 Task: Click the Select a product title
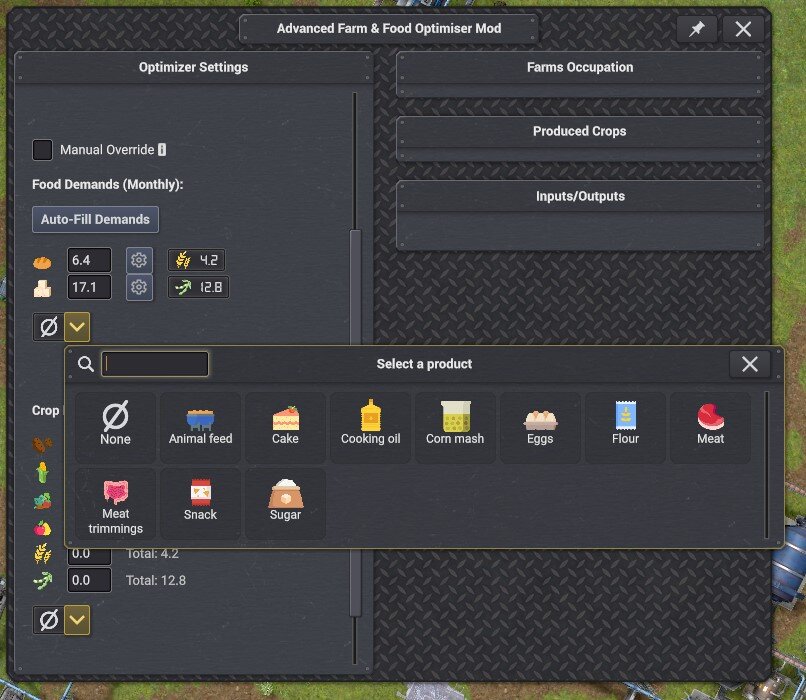click(x=424, y=364)
